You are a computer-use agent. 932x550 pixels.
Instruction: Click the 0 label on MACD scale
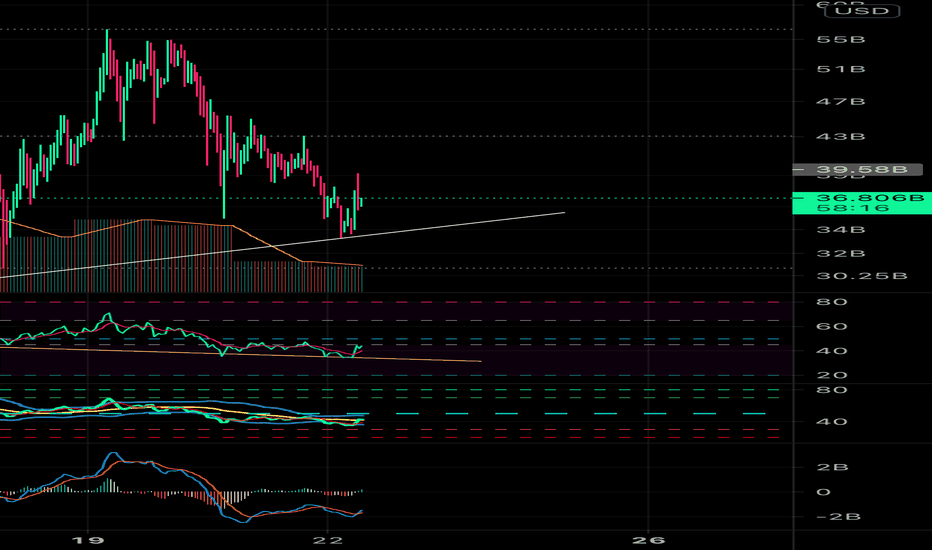click(x=823, y=492)
